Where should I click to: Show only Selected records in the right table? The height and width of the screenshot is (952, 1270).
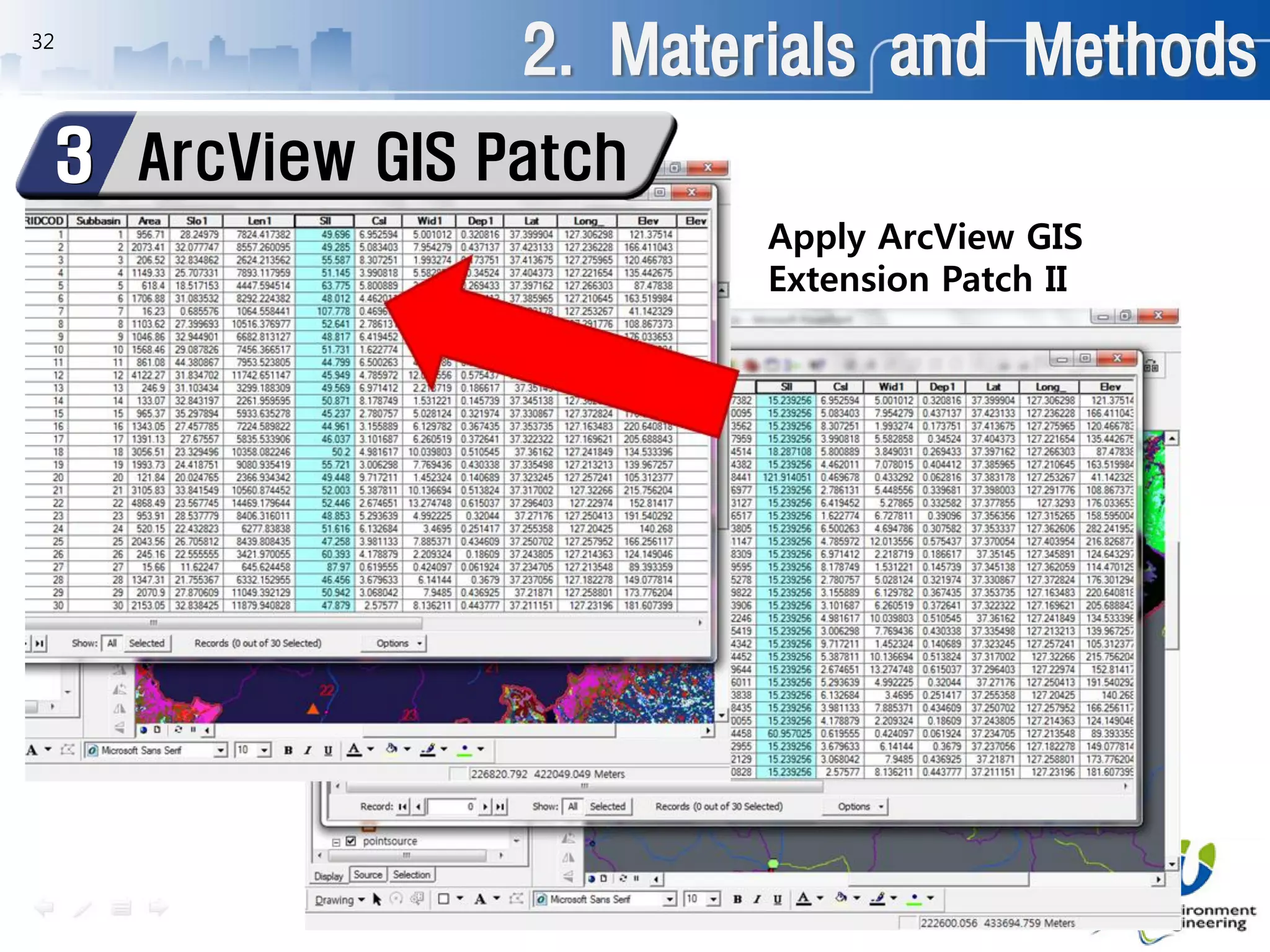click(x=608, y=806)
